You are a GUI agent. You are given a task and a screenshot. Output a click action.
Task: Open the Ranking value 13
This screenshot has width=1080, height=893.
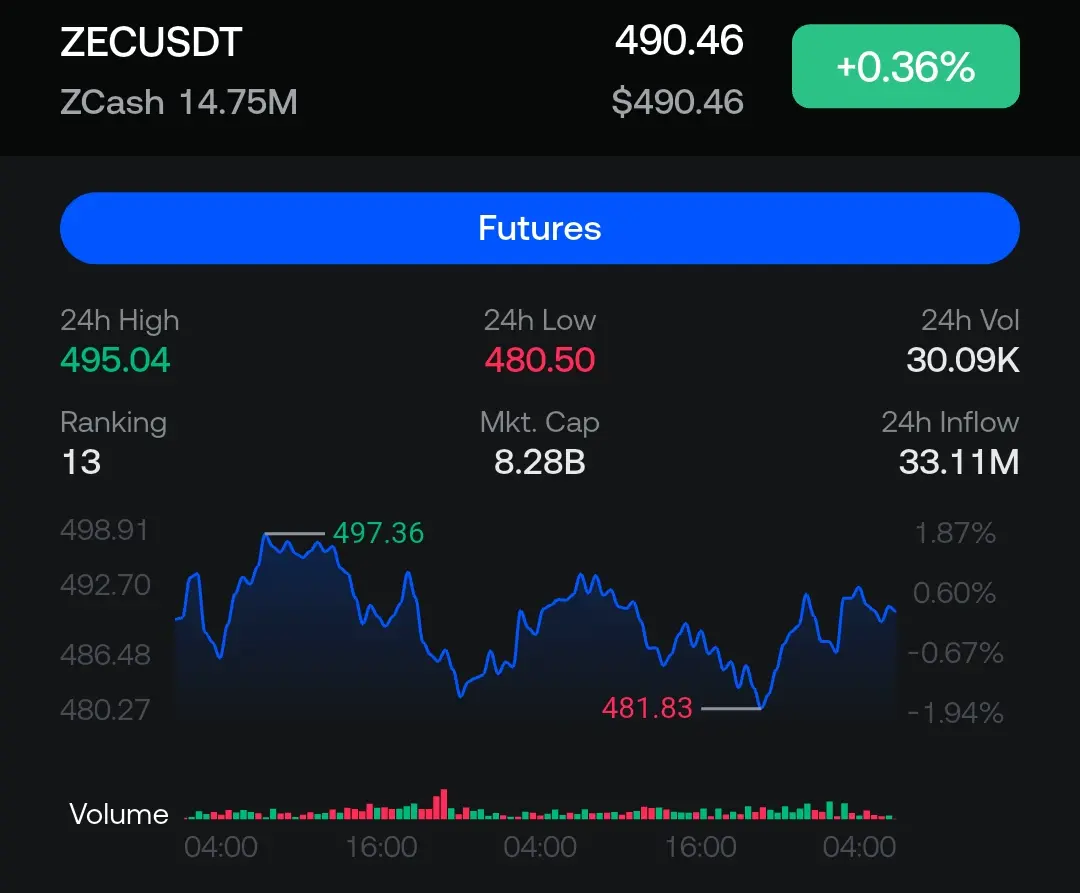[x=81, y=462]
